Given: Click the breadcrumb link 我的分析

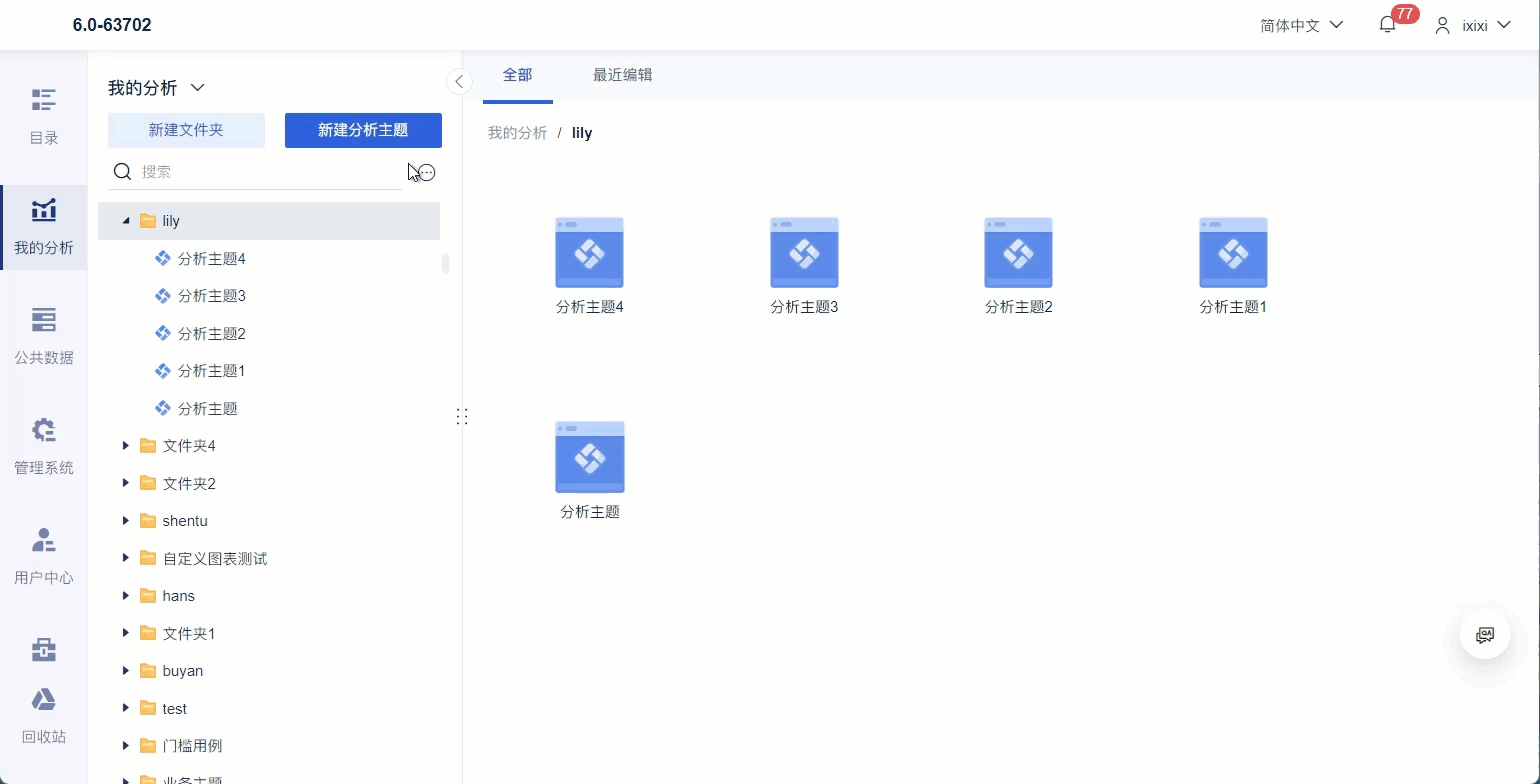Looking at the screenshot, I should tap(517, 132).
